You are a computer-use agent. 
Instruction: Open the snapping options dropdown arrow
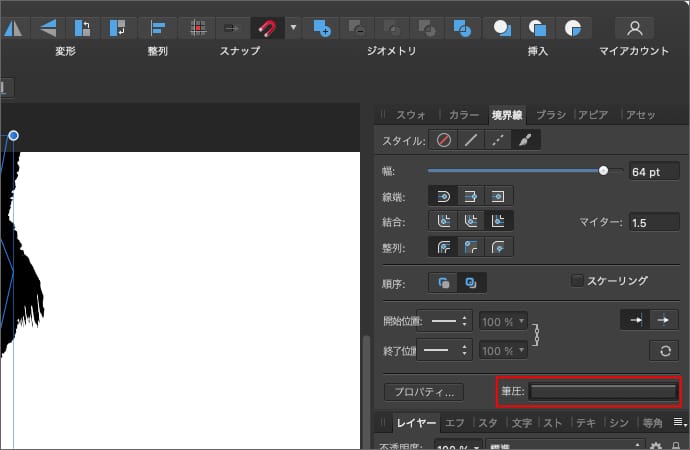[x=293, y=27]
